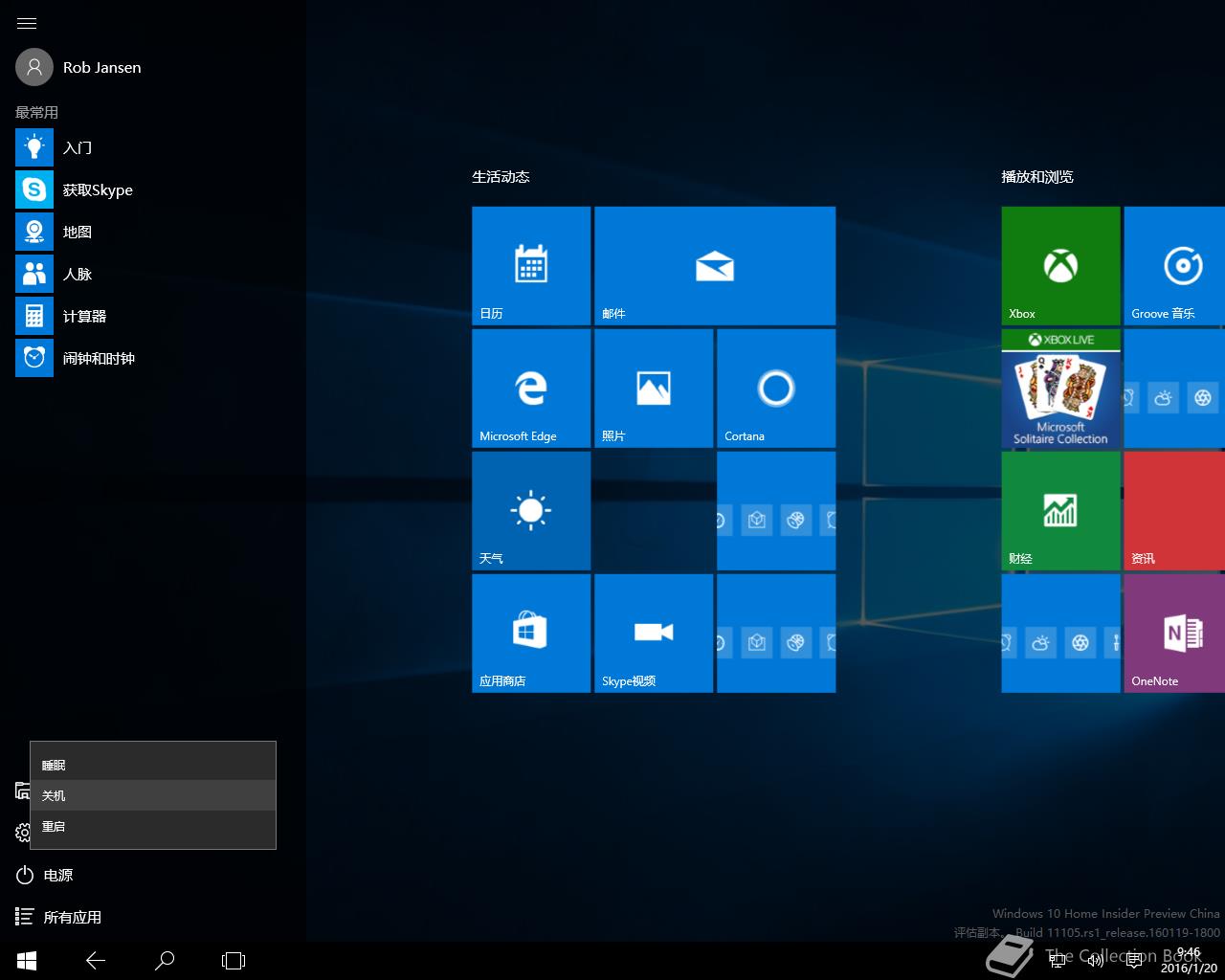
Task: Launch Microsoft Solitaire Collection tile
Action: point(1061,389)
